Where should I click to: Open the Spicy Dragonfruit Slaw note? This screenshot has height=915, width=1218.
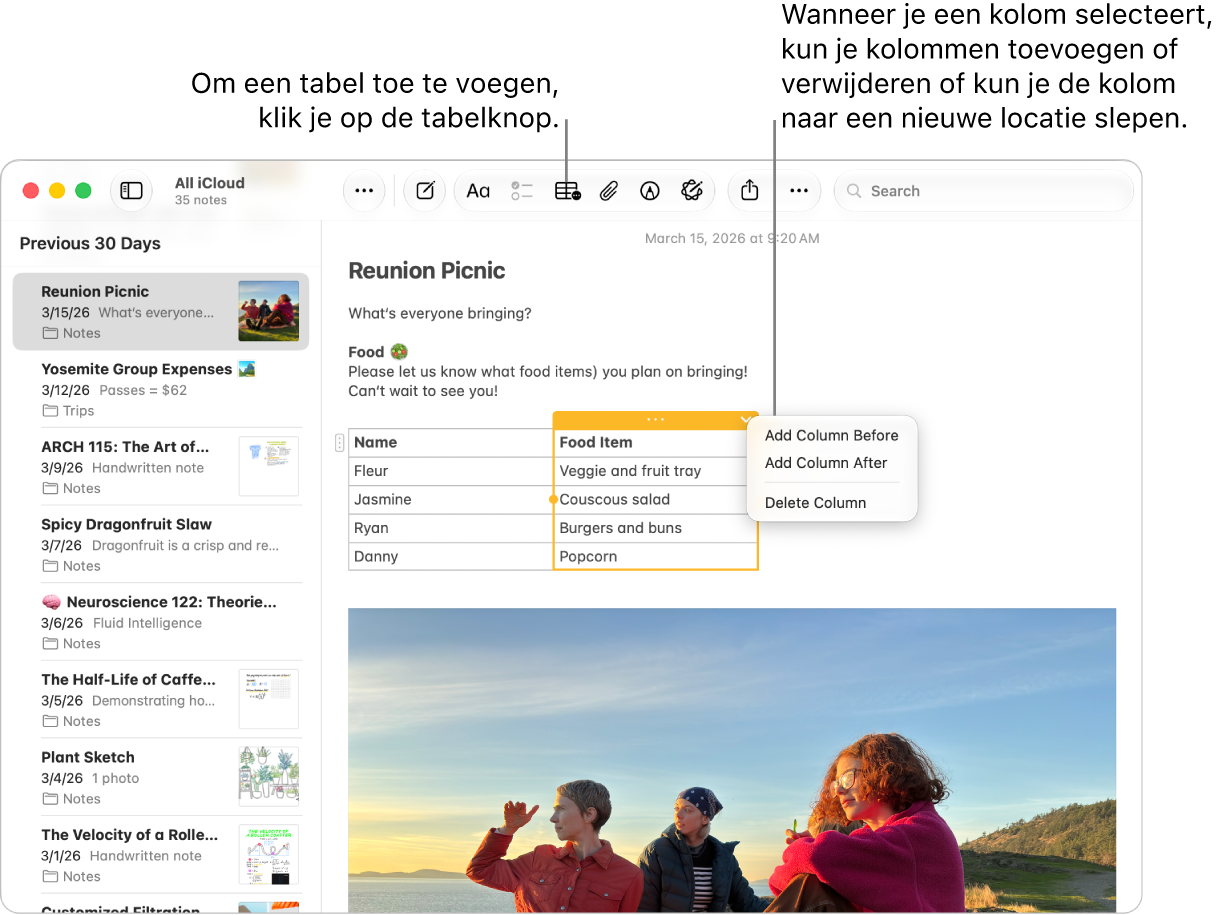161,544
